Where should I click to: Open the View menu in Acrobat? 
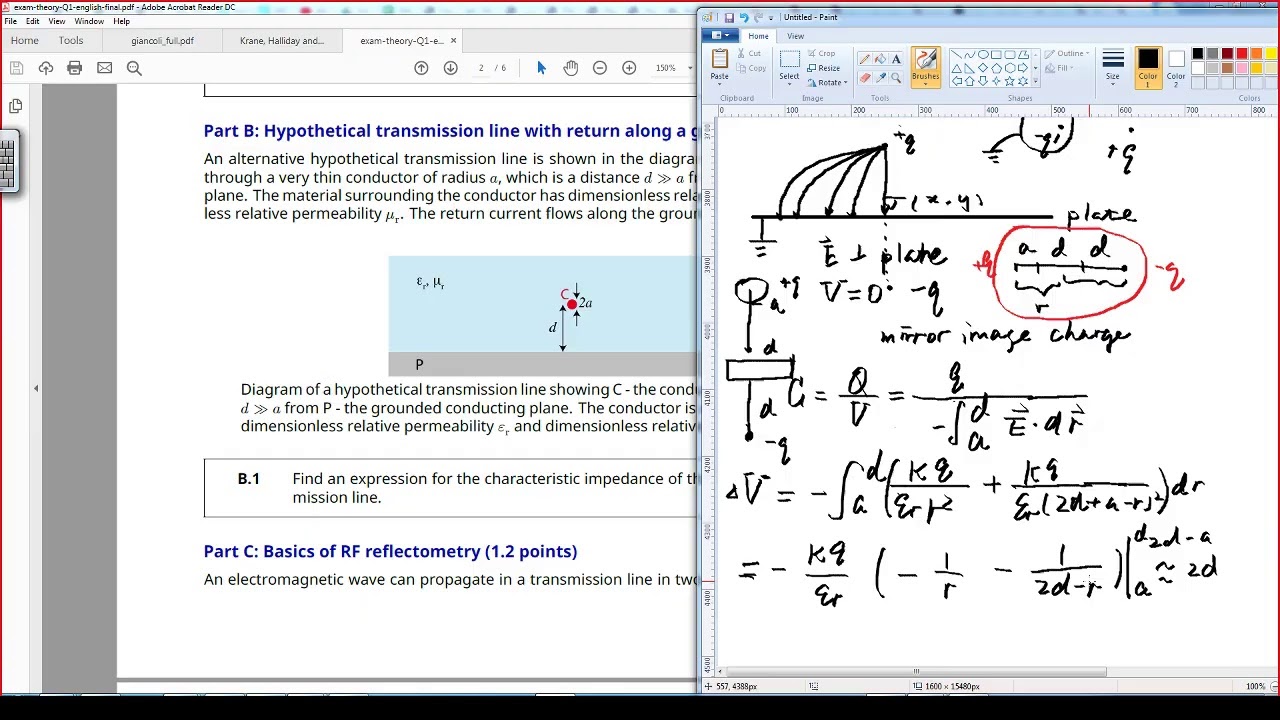click(x=57, y=21)
